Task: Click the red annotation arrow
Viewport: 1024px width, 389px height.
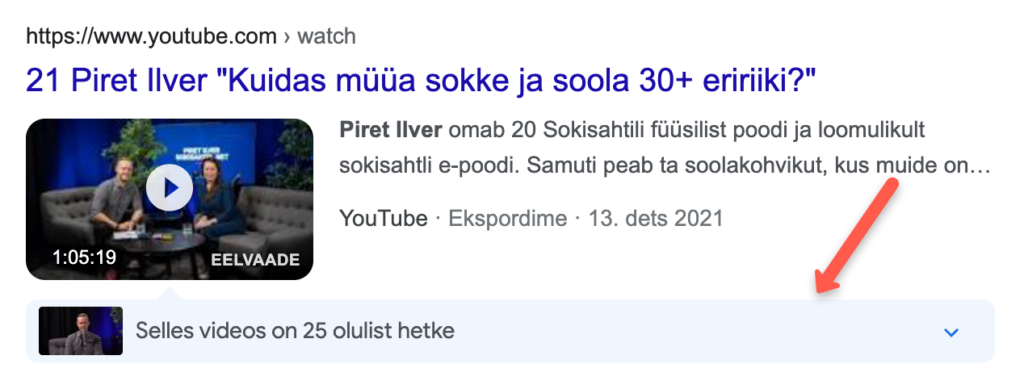Action: point(856,237)
